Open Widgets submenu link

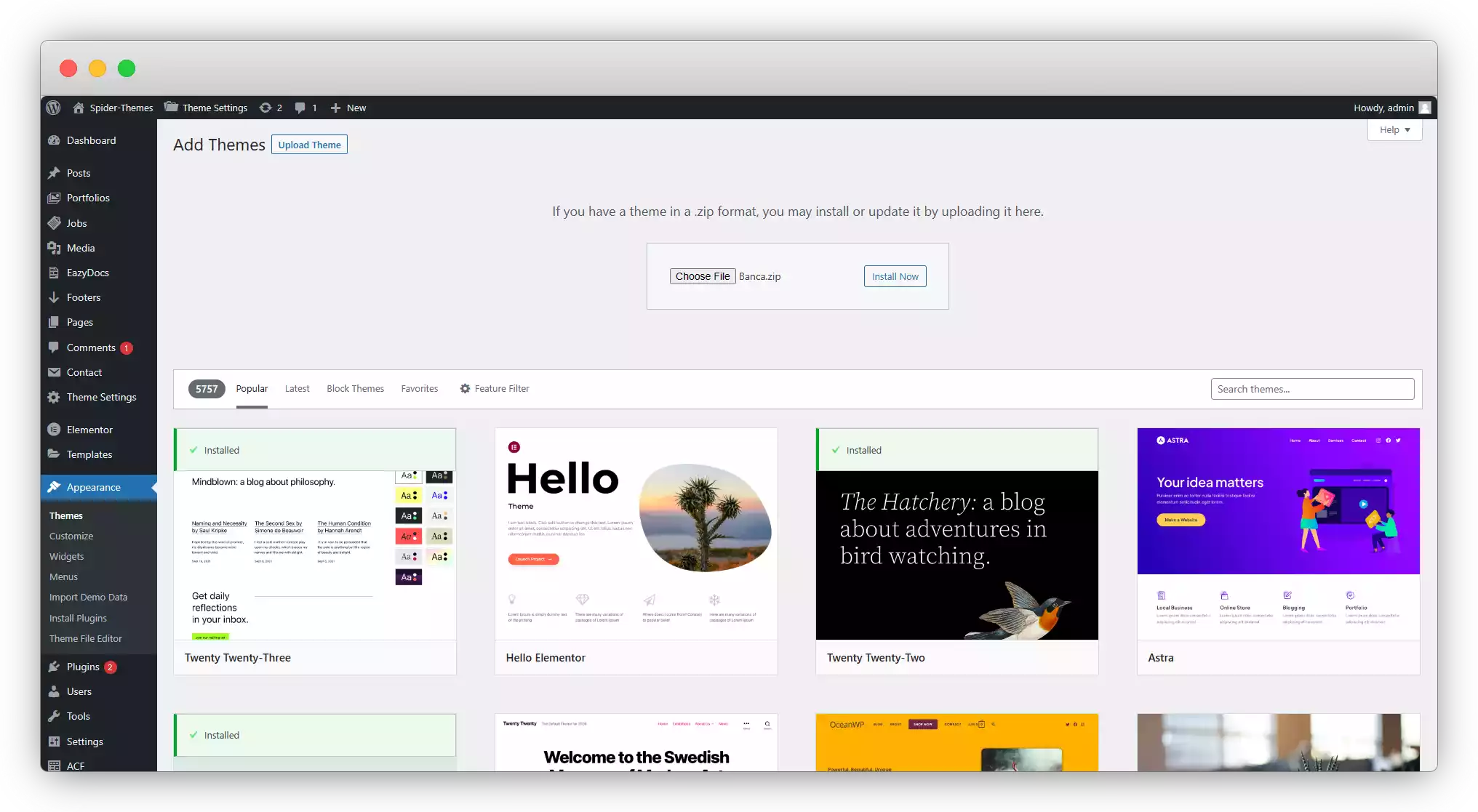(x=67, y=556)
